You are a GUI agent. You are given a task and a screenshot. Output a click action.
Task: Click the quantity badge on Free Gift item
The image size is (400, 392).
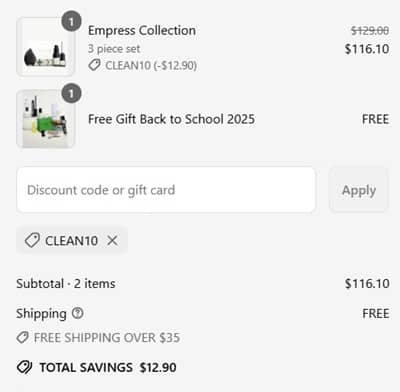pos(71,94)
